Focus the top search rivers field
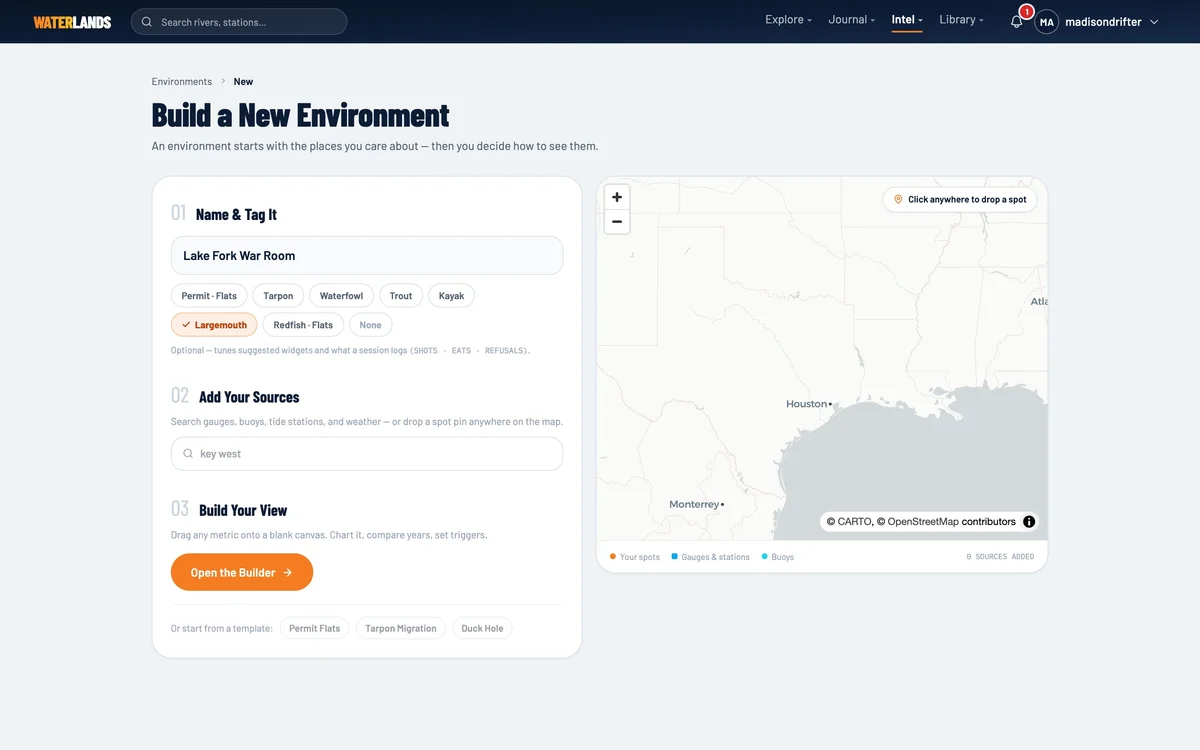1200x750 pixels. pos(239,22)
